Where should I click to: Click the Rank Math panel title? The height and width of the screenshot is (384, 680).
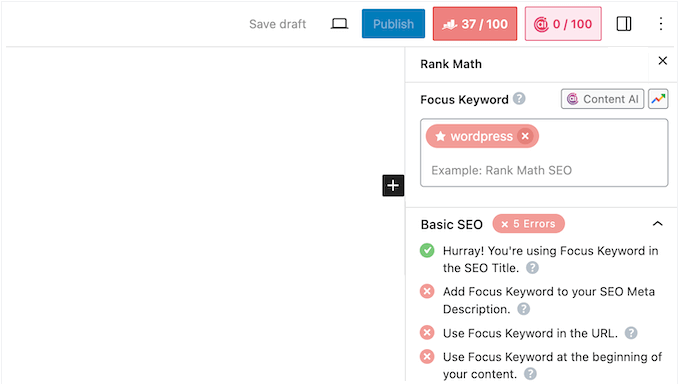(x=451, y=64)
